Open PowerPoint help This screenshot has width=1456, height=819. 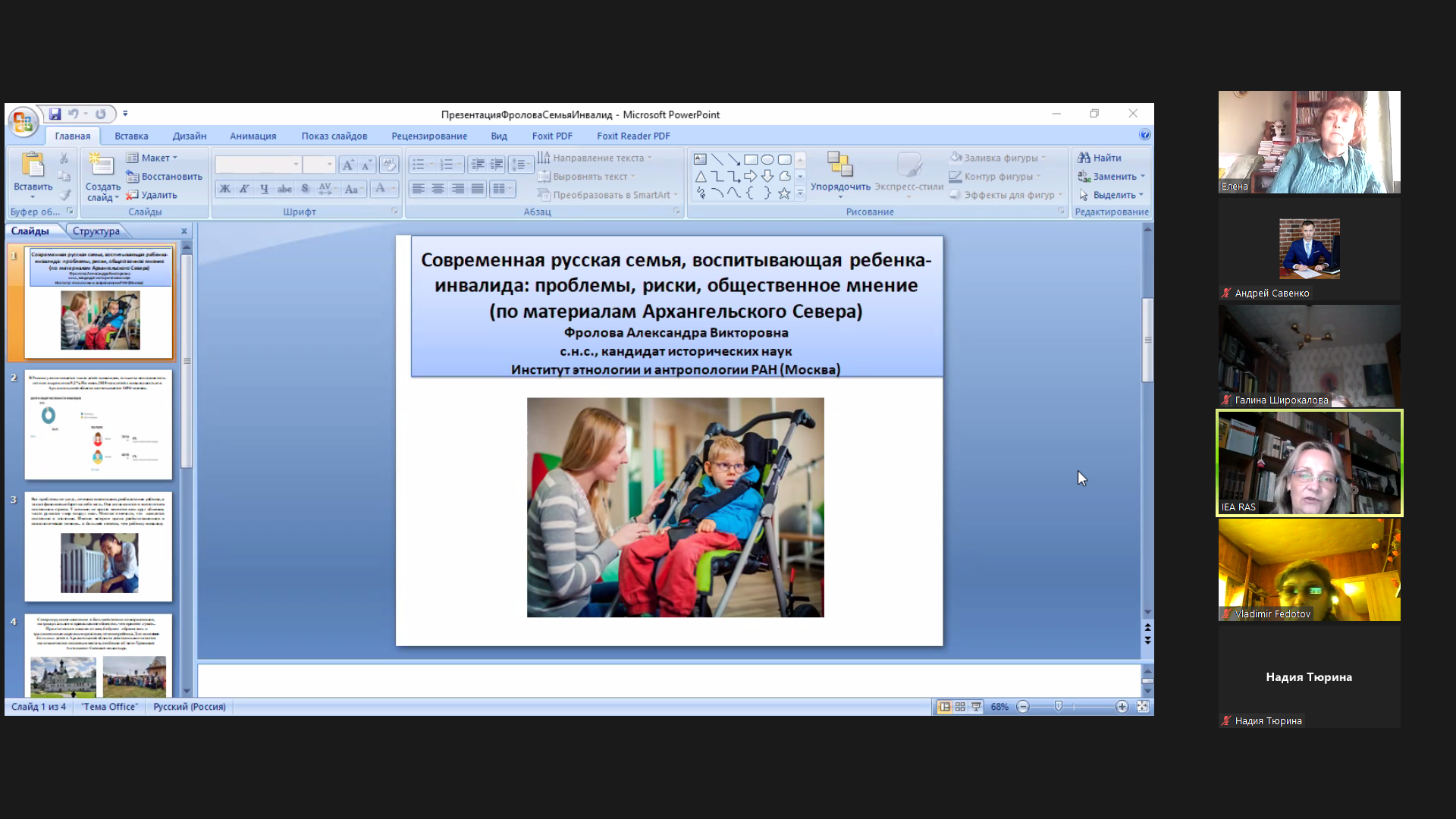click(1144, 134)
